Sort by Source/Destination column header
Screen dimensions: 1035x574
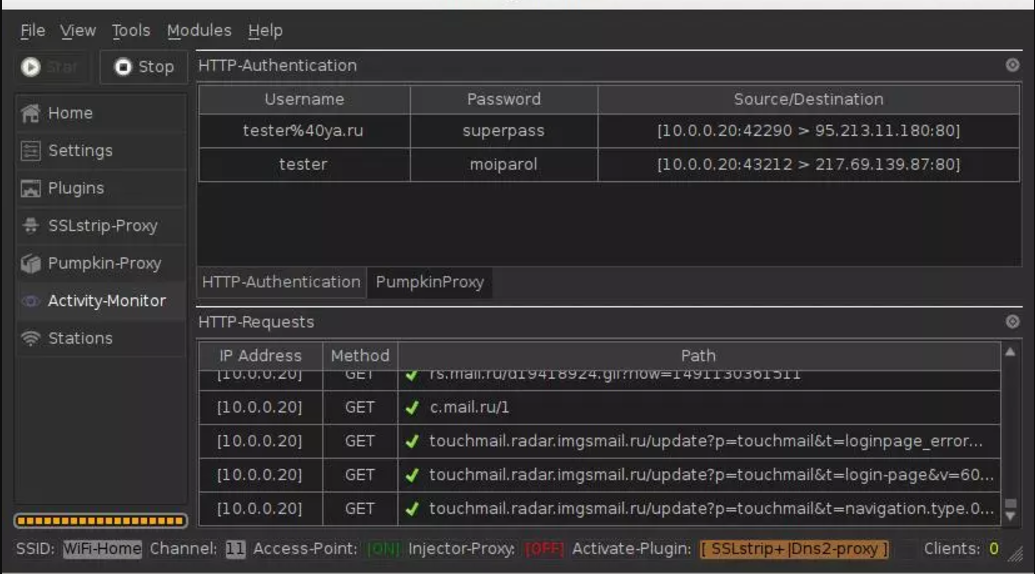click(809, 99)
